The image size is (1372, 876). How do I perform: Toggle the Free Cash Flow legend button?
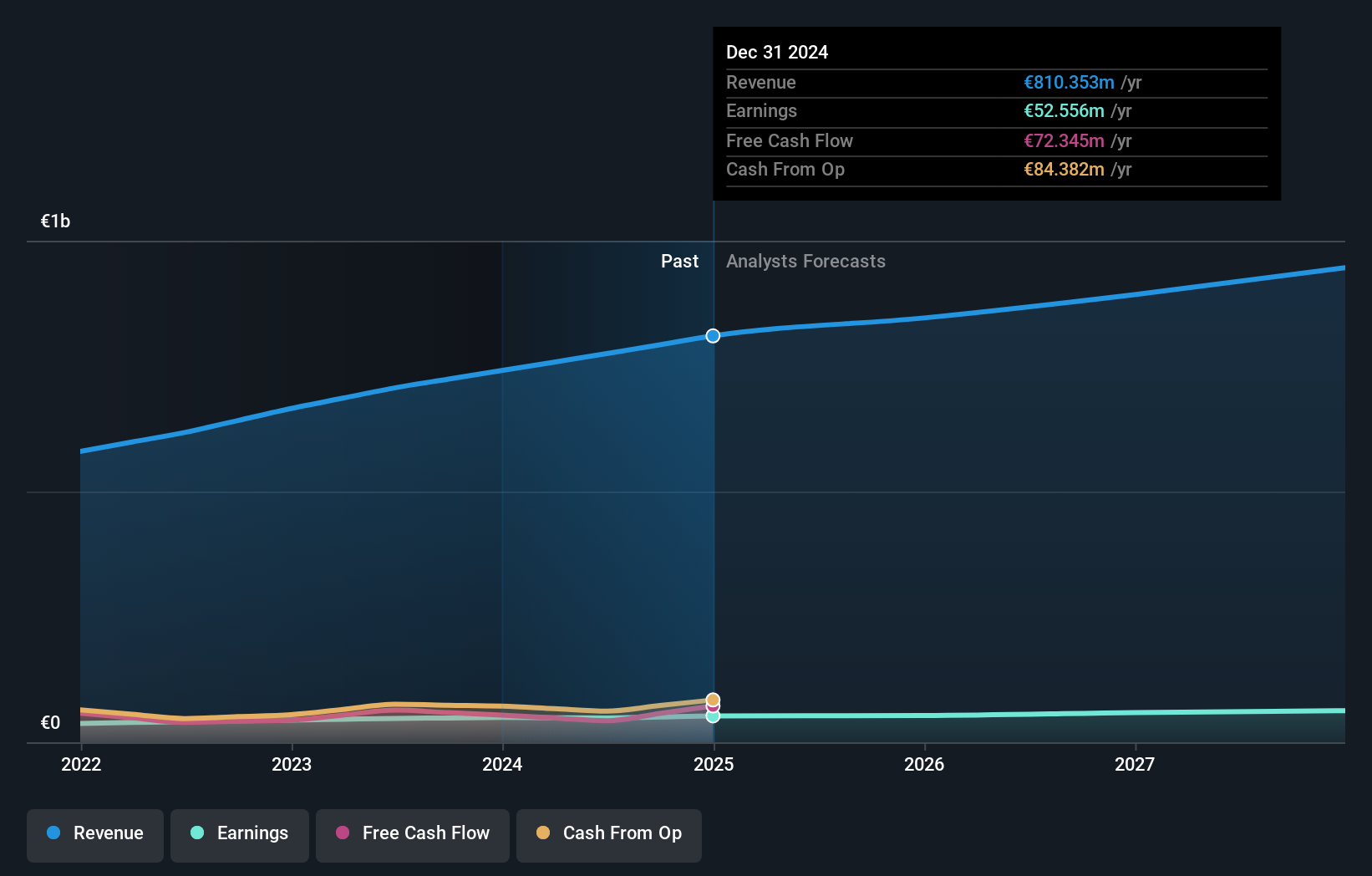pyautogui.click(x=413, y=834)
